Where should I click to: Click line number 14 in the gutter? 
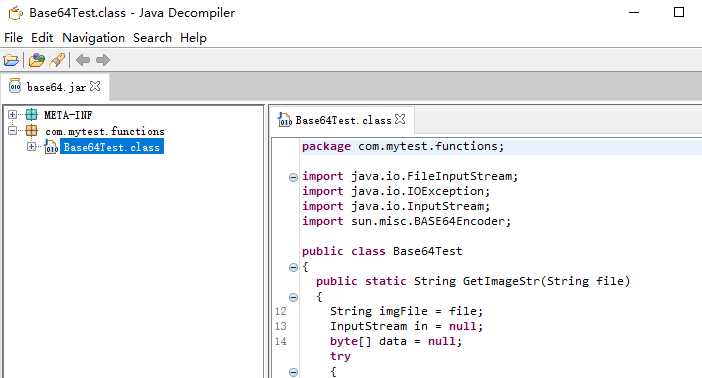[x=280, y=341]
